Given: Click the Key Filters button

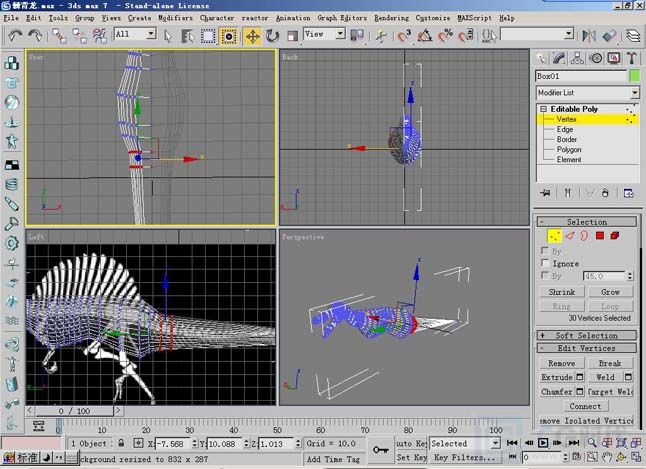Looking at the screenshot, I should (x=465, y=457).
